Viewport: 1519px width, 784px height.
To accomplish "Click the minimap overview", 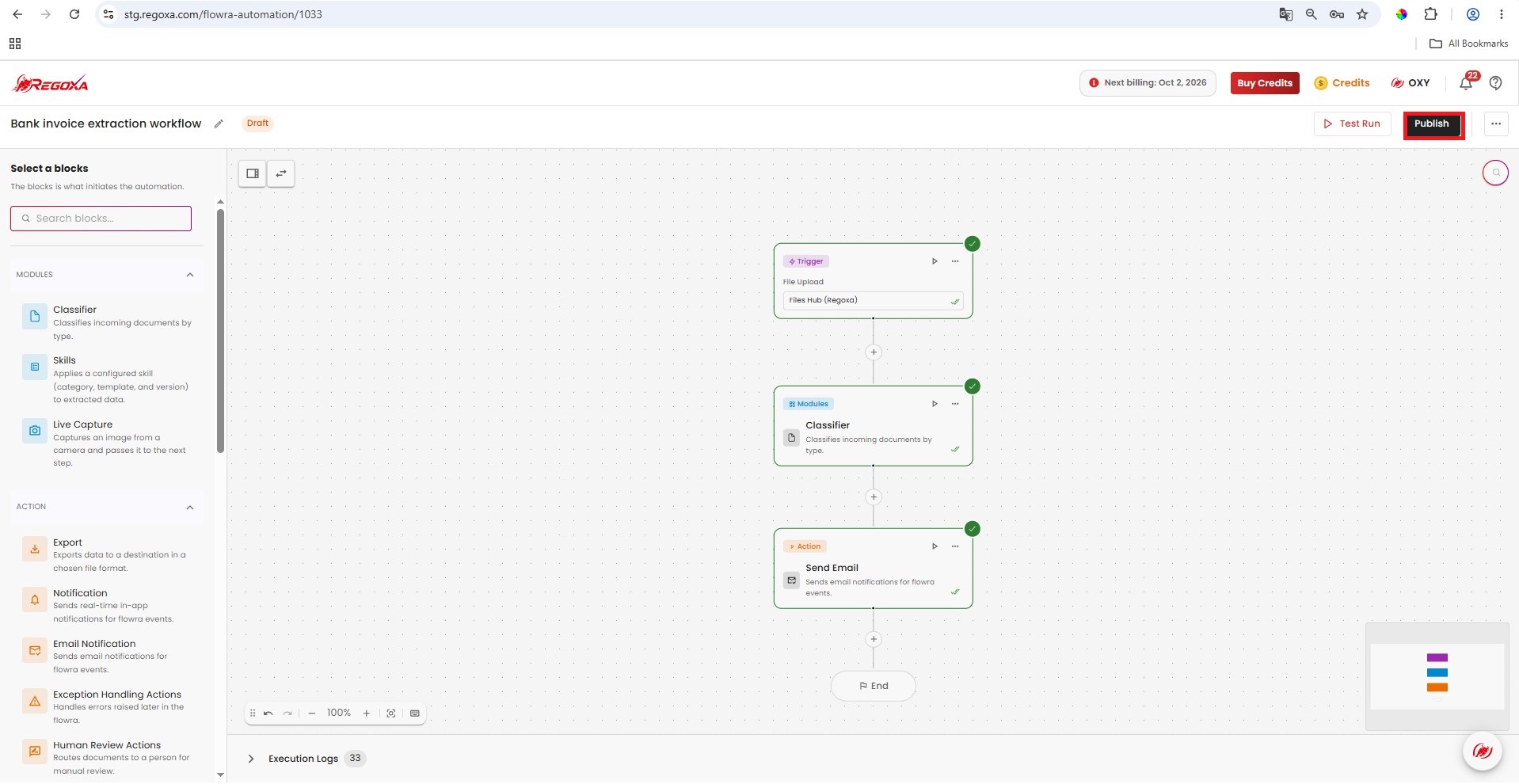I will (x=1437, y=676).
